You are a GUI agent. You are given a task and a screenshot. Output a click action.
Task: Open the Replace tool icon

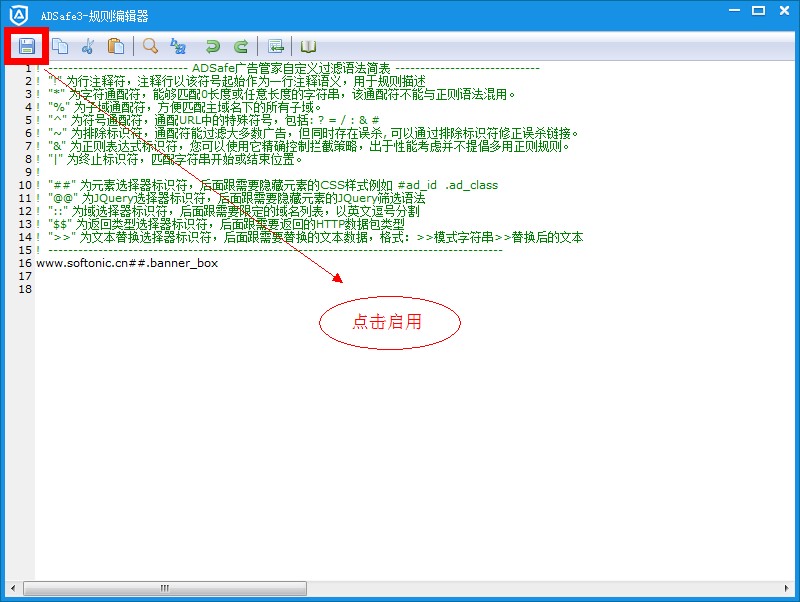pos(178,46)
